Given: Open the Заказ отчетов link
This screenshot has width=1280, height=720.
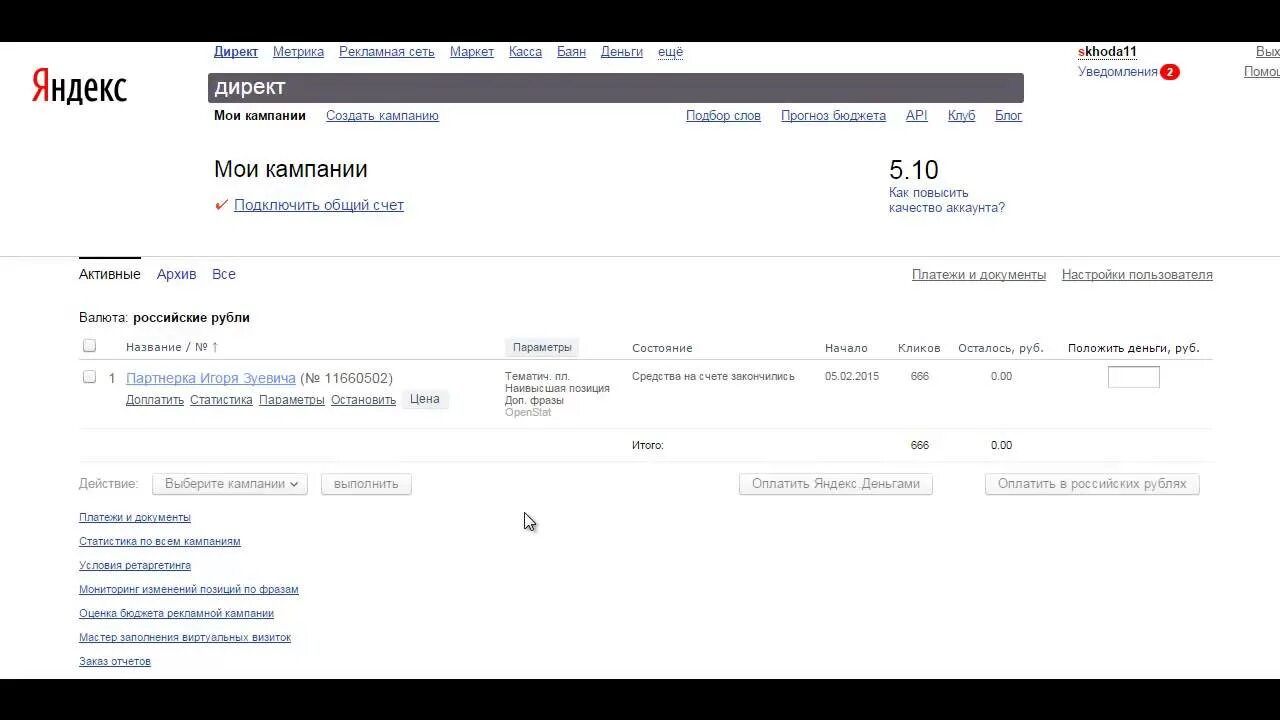Looking at the screenshot, I should click(x=115, y=662).
